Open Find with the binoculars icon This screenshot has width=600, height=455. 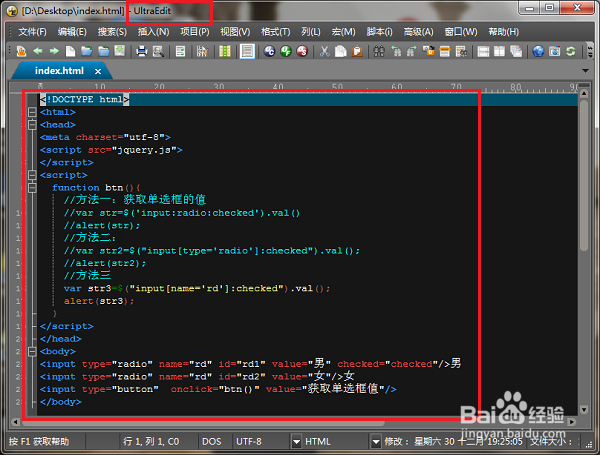[x=379, y=51]
